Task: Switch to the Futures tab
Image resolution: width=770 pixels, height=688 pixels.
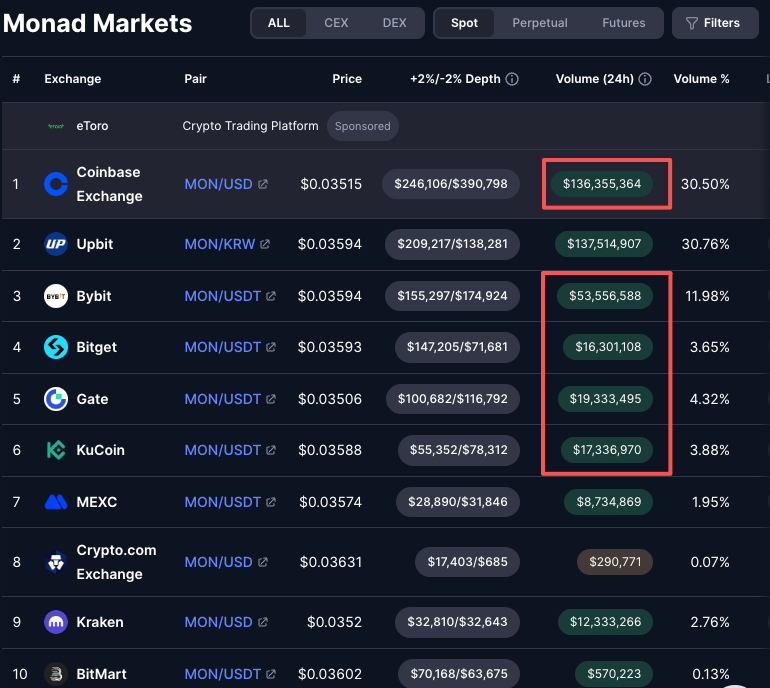Action: (624, 23)
